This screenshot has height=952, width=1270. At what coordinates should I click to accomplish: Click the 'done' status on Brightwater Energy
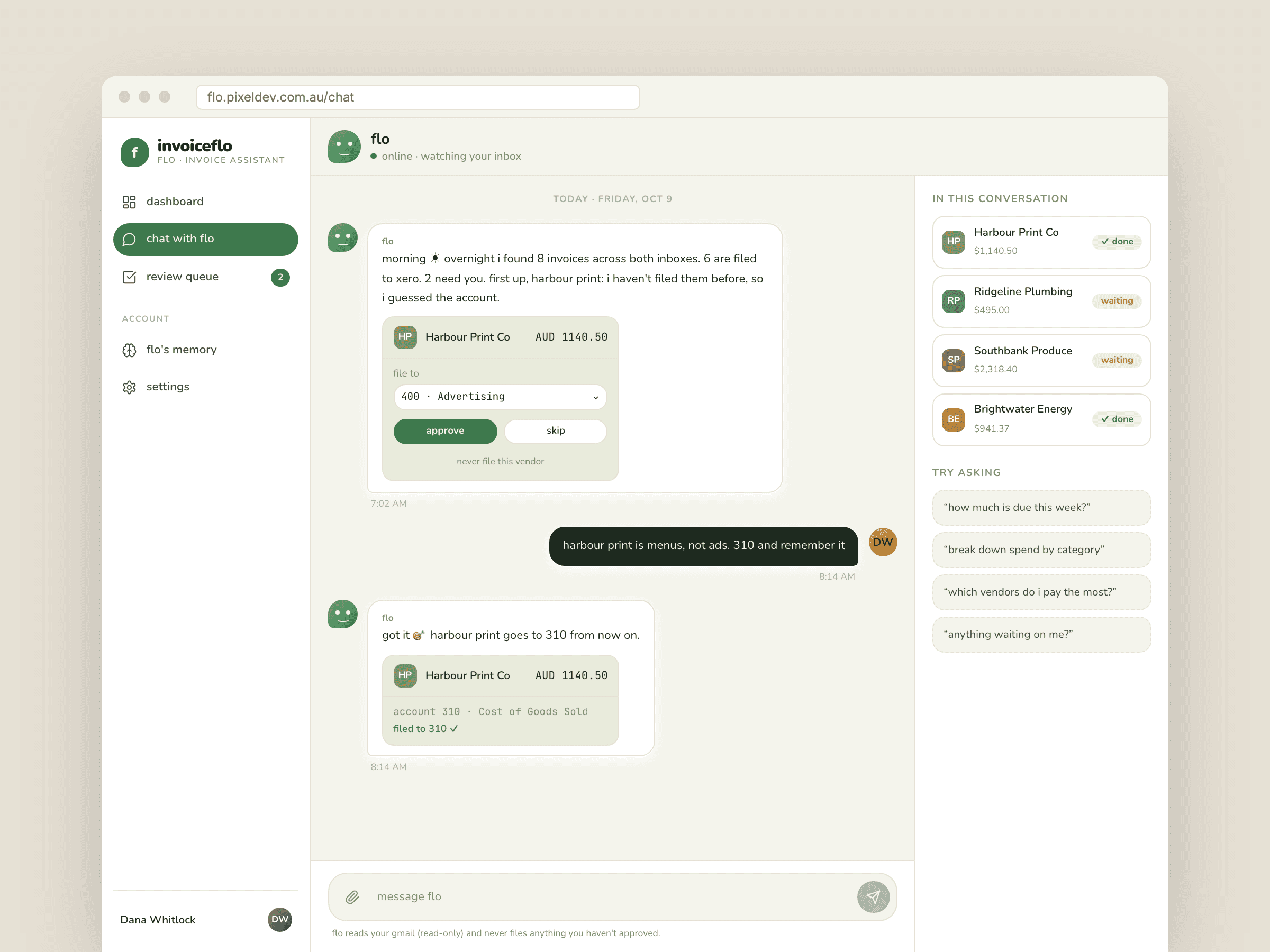point(1117,419)
